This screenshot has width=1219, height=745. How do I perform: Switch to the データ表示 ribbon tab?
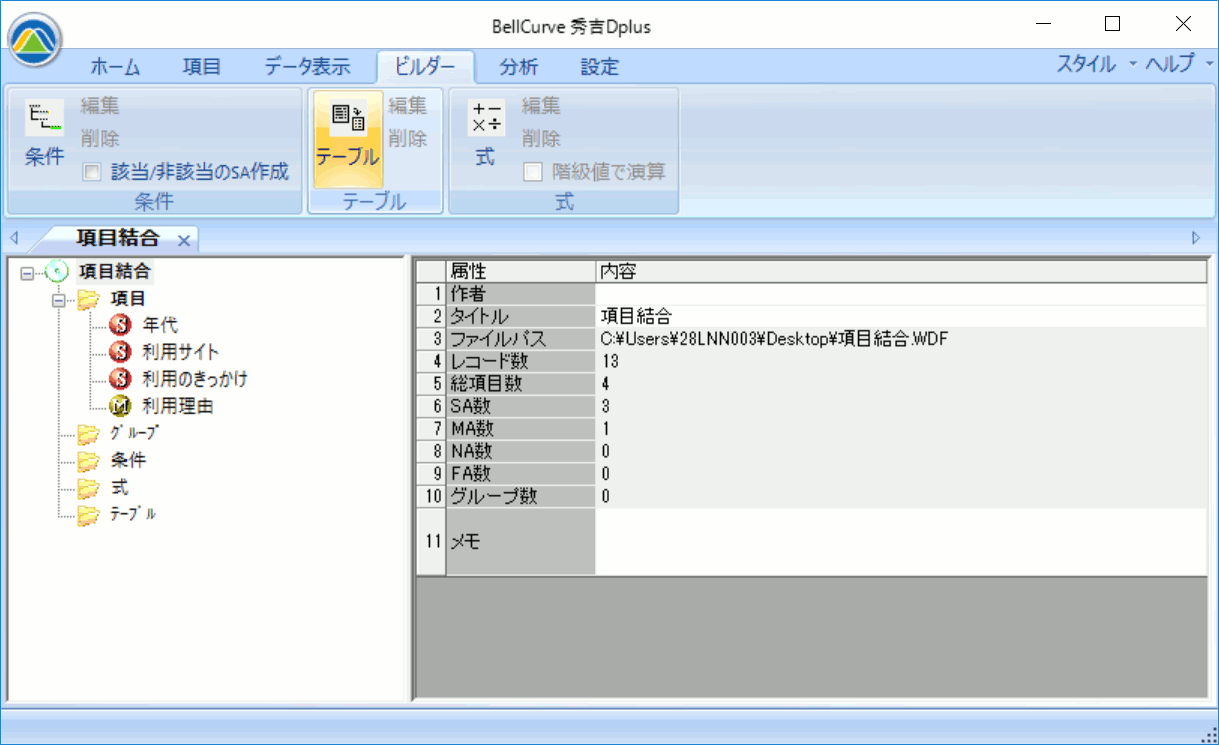pyautogui.click(x=307, y=67)
